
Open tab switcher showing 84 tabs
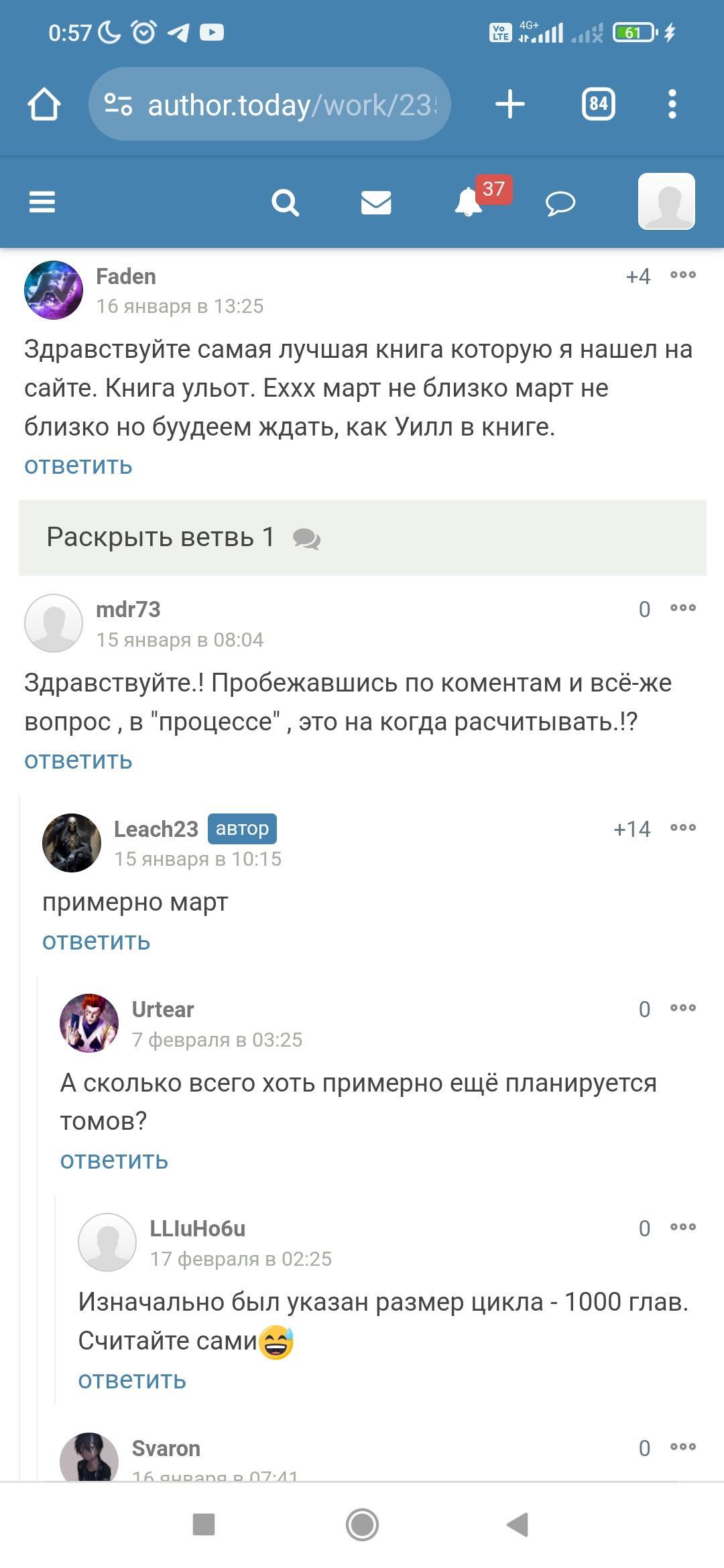[598, 105]
